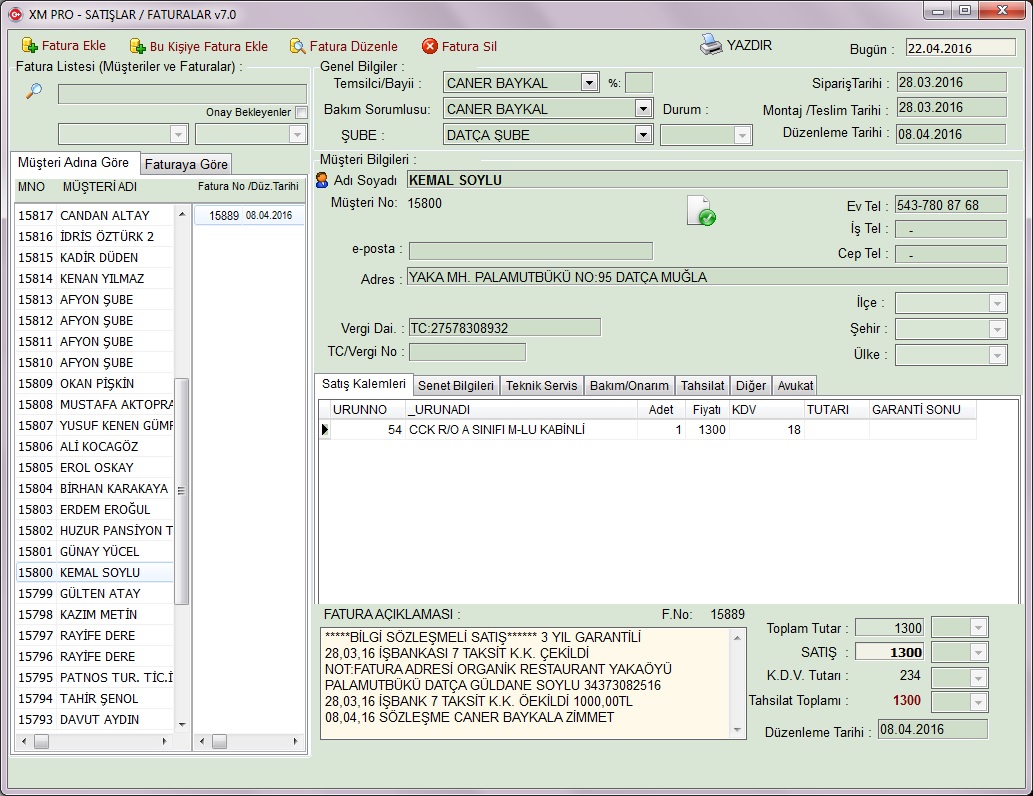Open the Teknik Servis tab
The image size is (1033, 796).
541,385
